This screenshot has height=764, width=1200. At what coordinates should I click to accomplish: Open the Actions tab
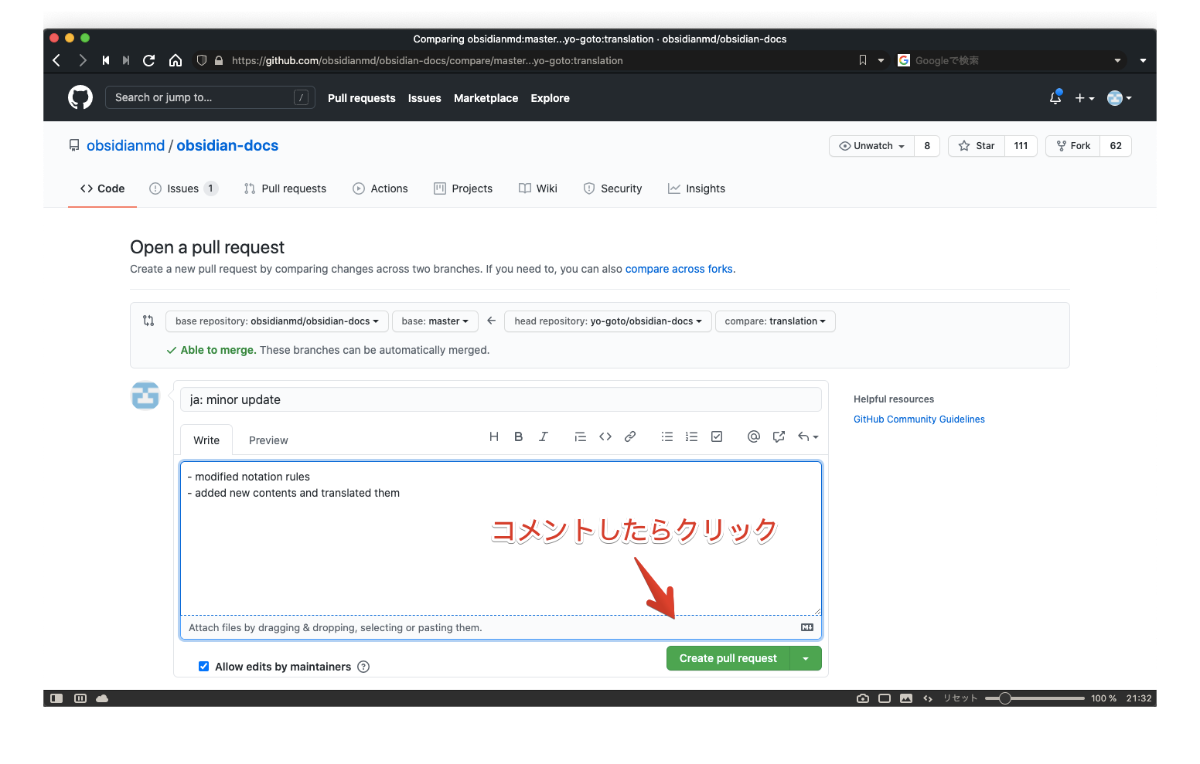tap(380, 188)
